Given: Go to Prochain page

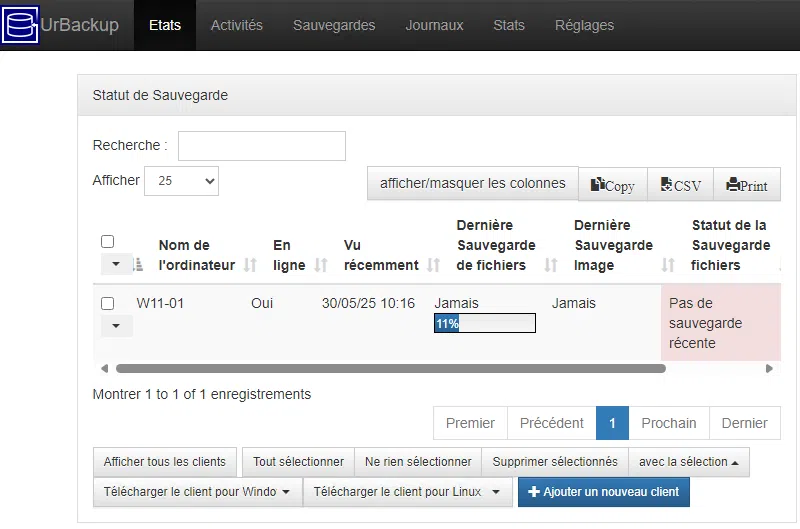Looking at the screenshot, I should pos(669,423).
